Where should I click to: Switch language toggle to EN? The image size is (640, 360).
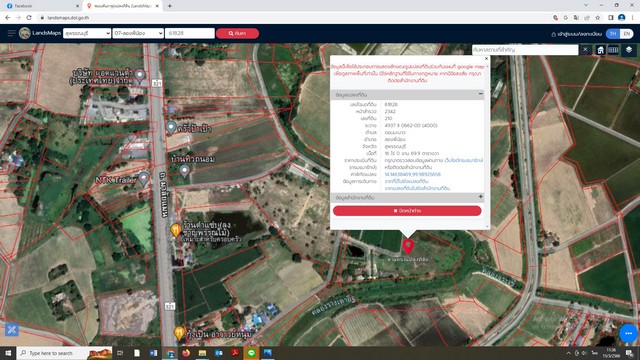(627, 34)
